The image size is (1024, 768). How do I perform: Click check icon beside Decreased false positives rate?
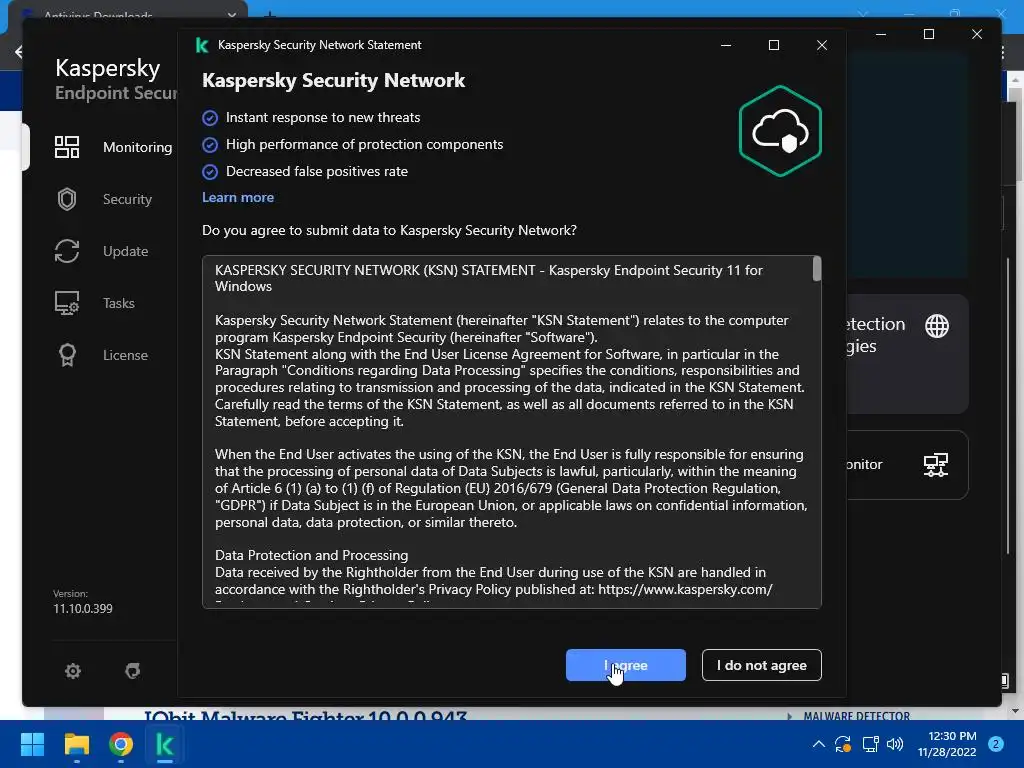tap(210, 172)
